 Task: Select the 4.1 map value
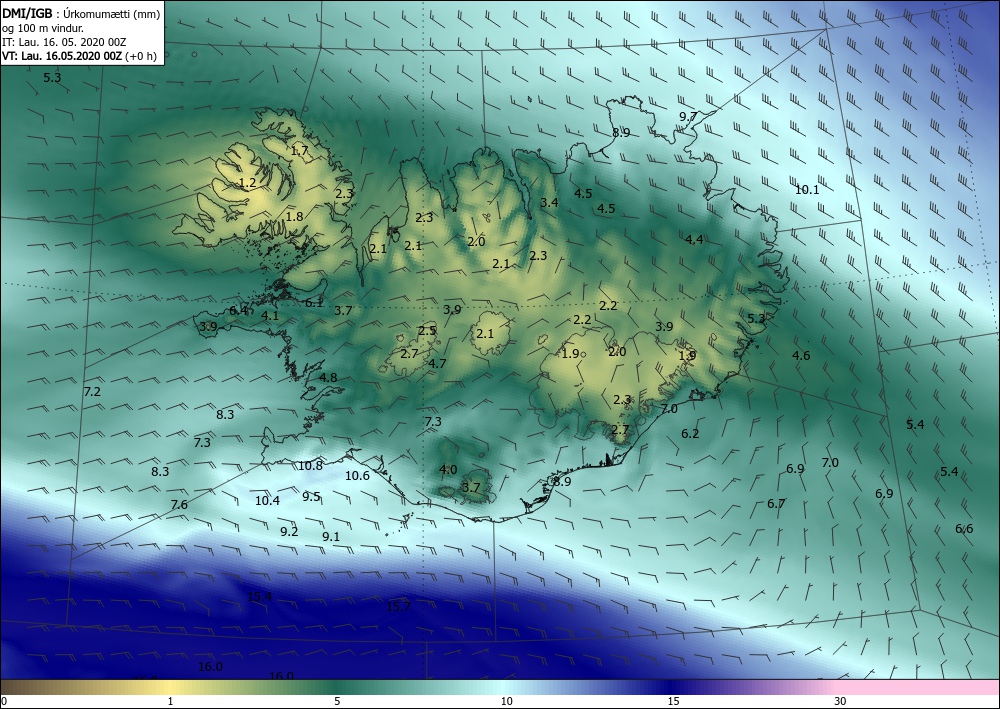[270, 315]
